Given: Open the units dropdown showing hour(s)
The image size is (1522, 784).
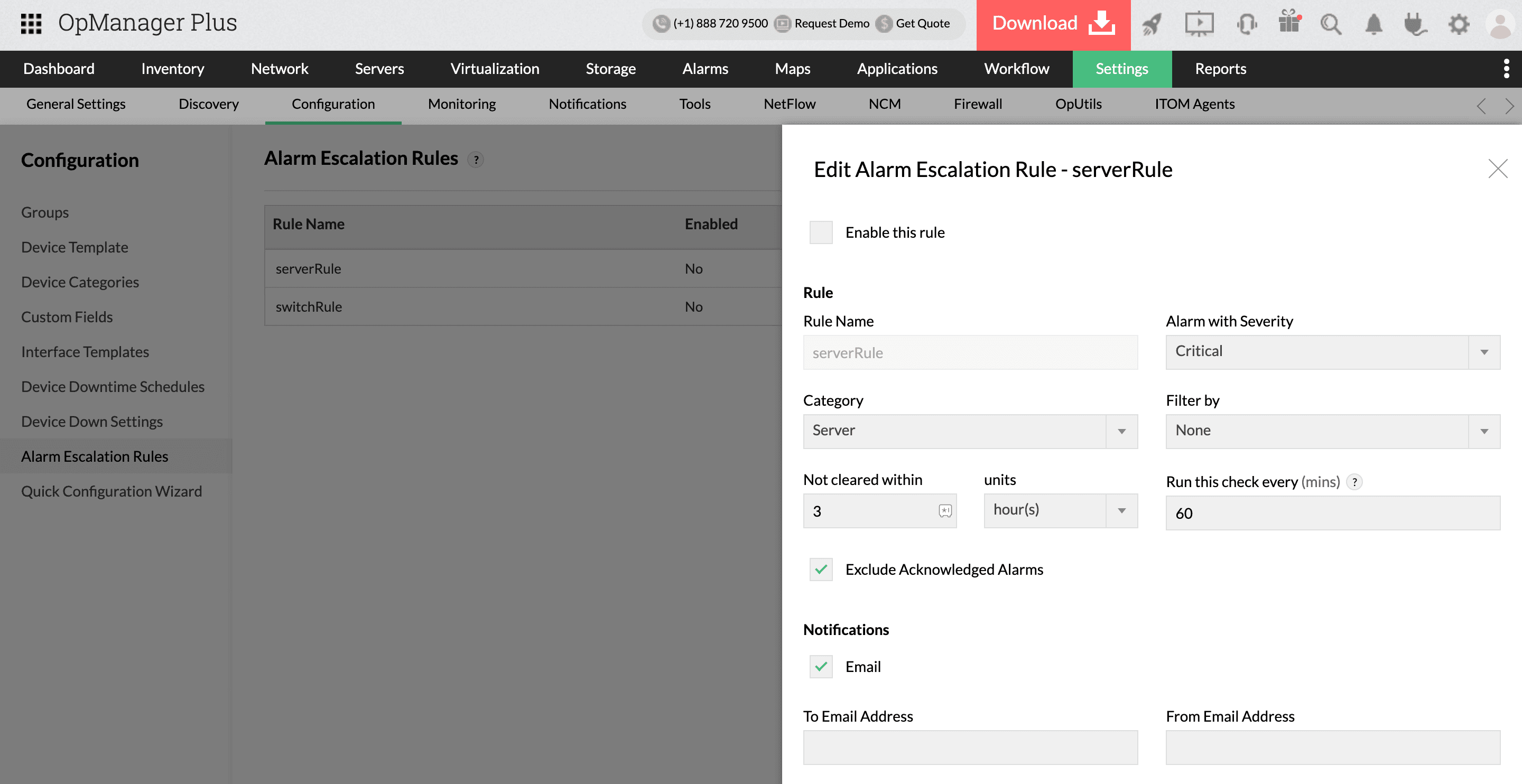Looking at the screenshot, I should pos(1061,510).
